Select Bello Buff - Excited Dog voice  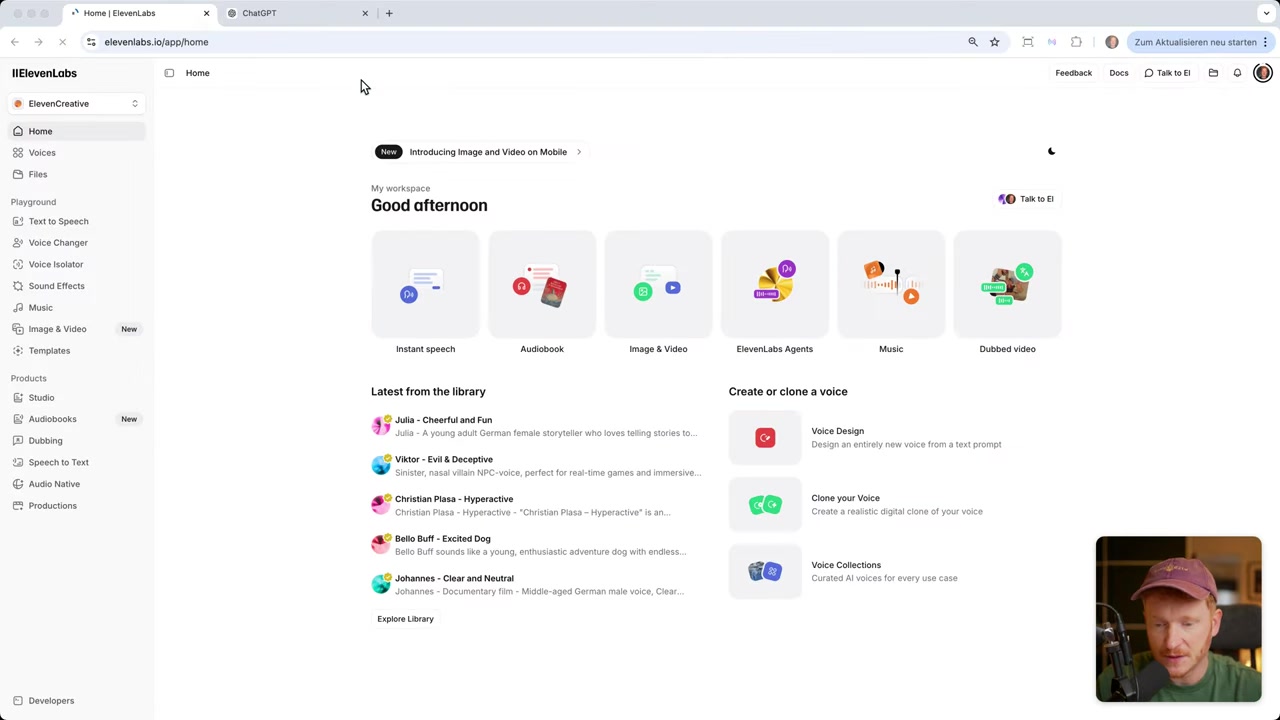click(x=537, y=545)
